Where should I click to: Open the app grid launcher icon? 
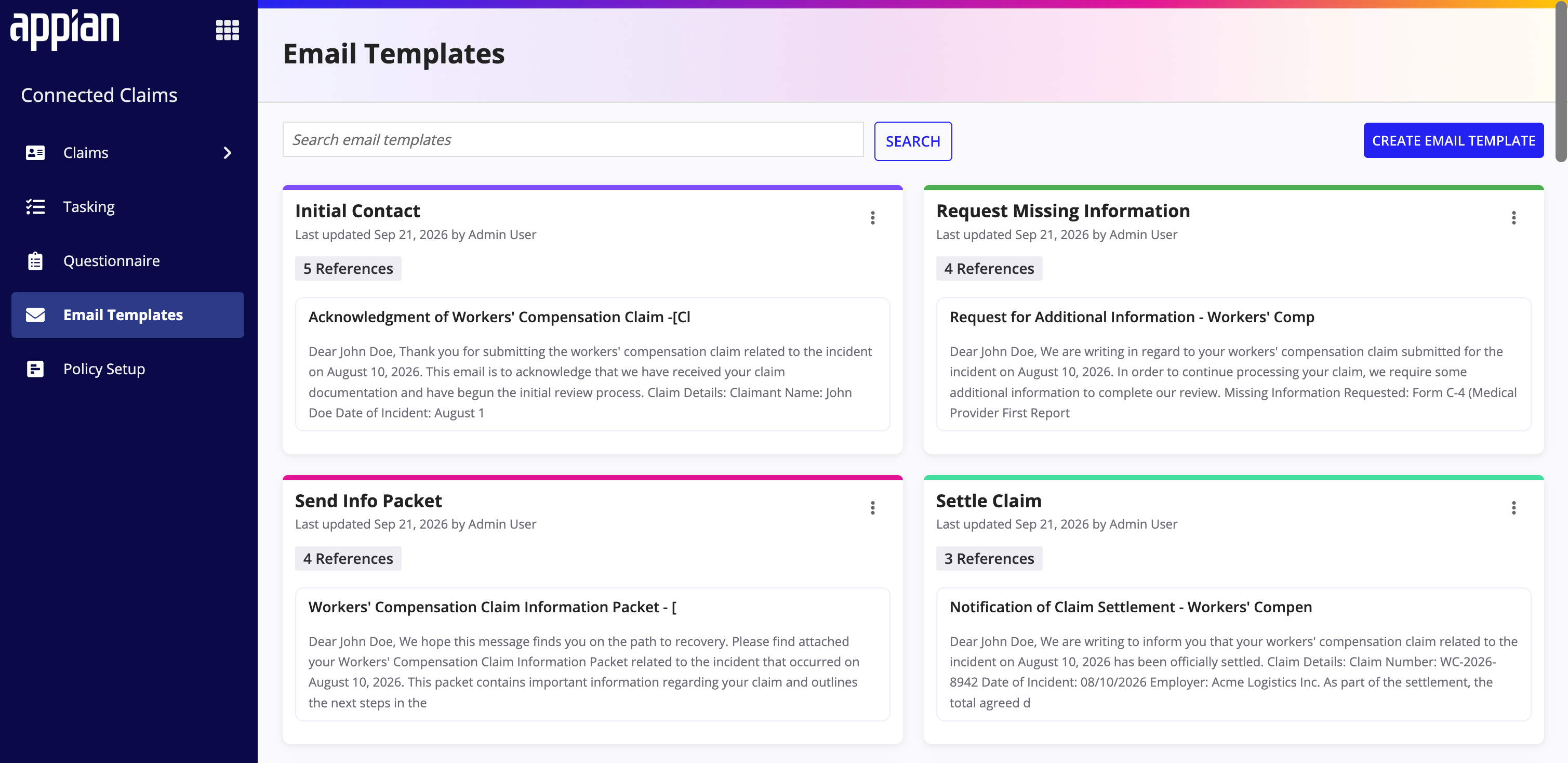coord(227,30)
